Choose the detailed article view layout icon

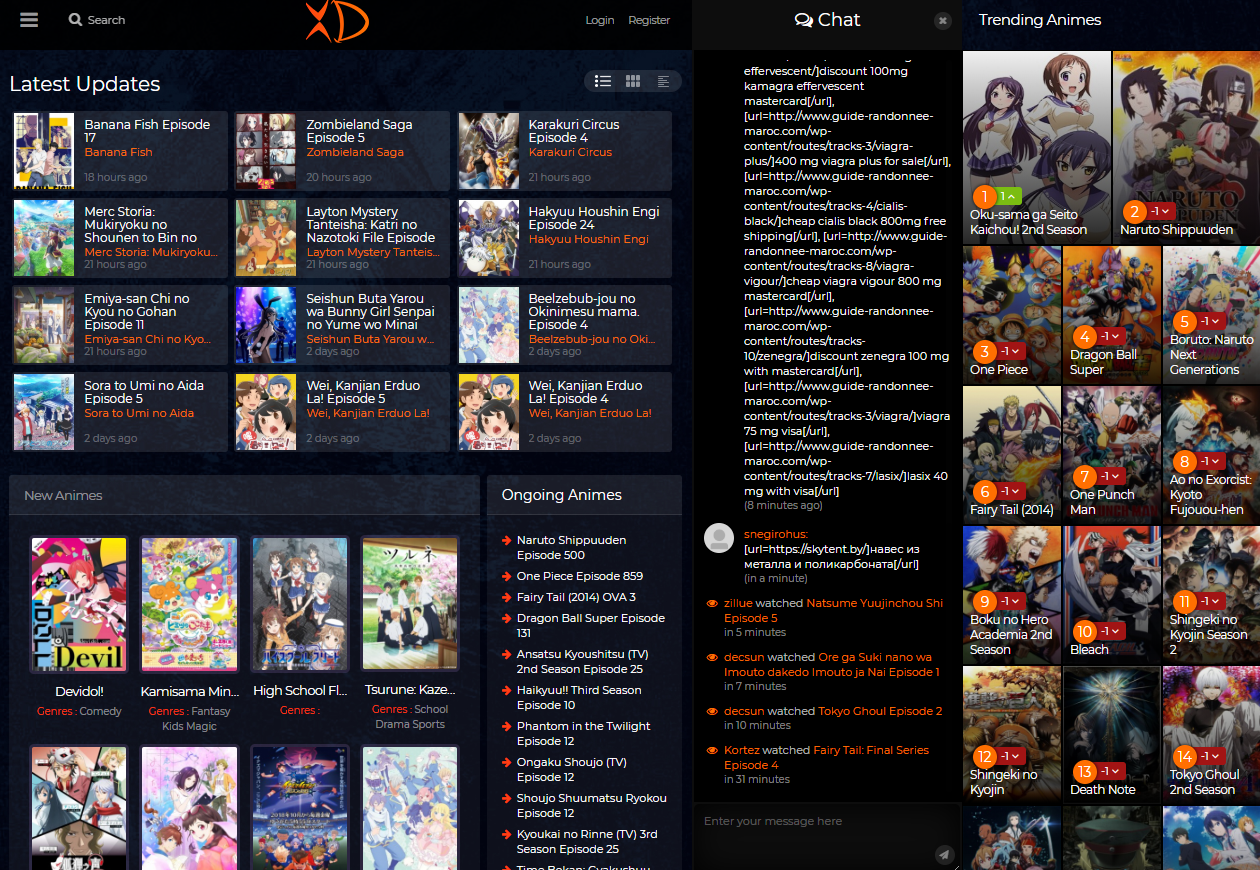664,81
